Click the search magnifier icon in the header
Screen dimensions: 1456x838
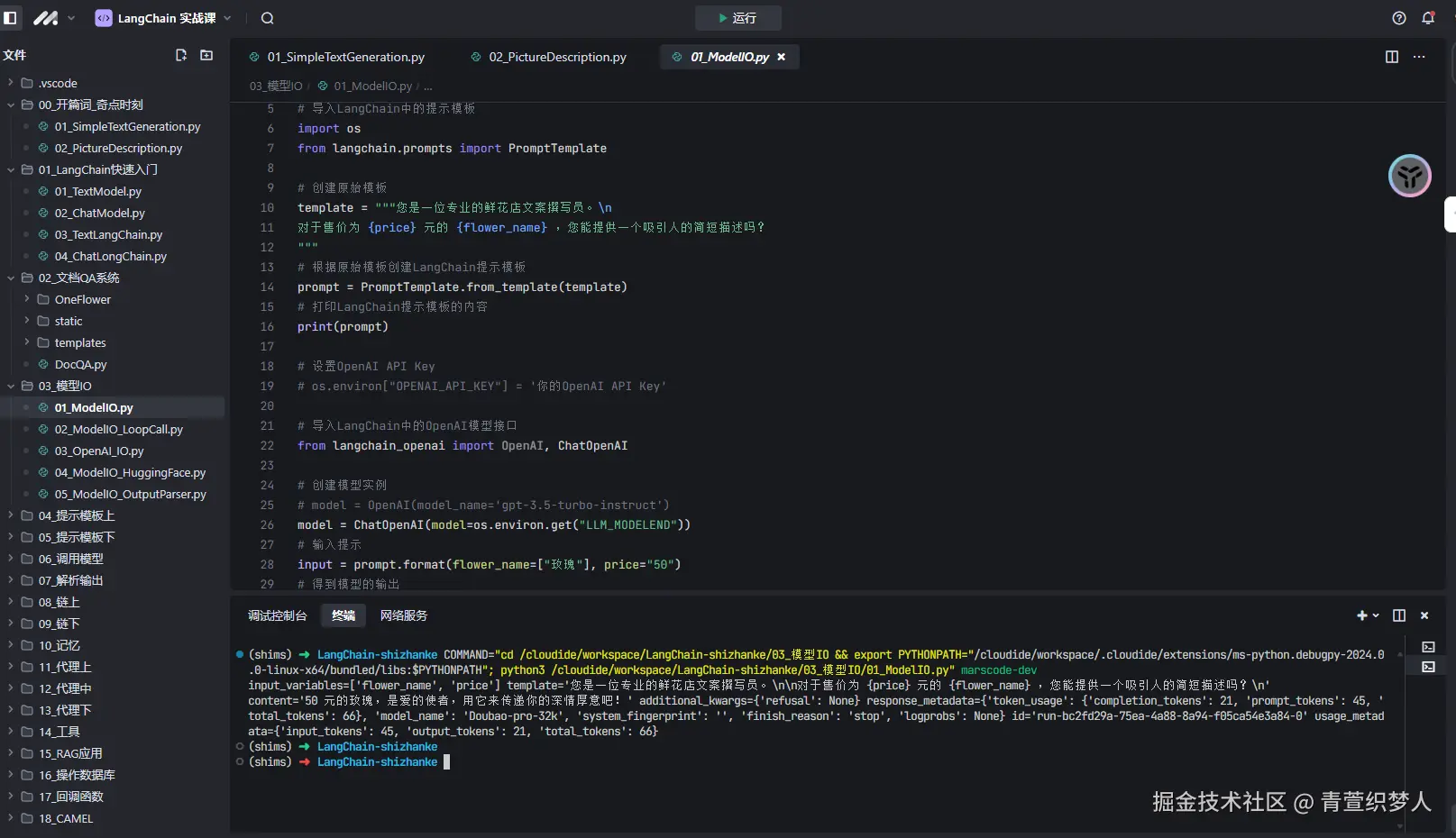point(267,18)
